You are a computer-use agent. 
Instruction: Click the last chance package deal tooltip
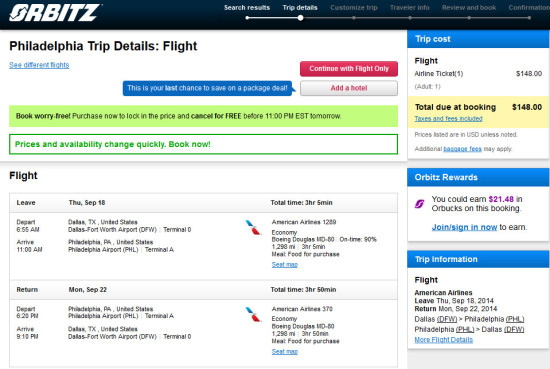coord(207,88)
